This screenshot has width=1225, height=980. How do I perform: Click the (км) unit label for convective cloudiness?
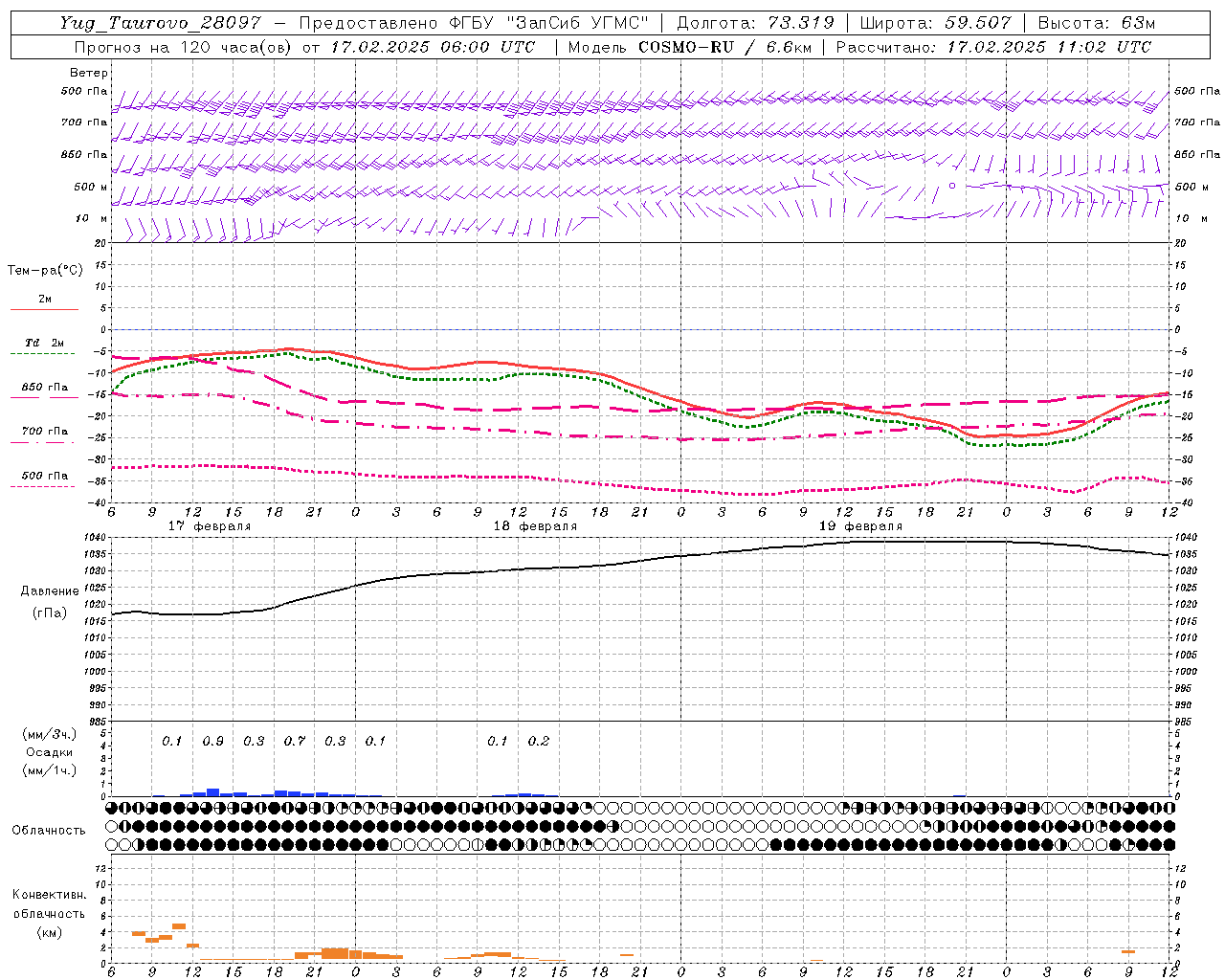(50, 932)
